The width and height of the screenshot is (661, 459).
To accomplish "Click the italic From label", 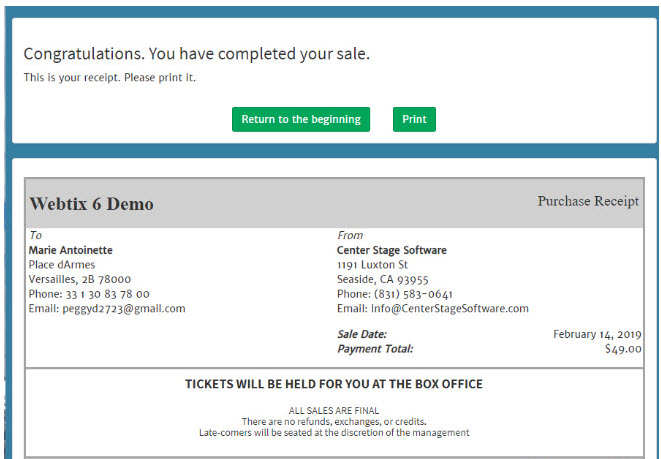I will click(350, 235).
